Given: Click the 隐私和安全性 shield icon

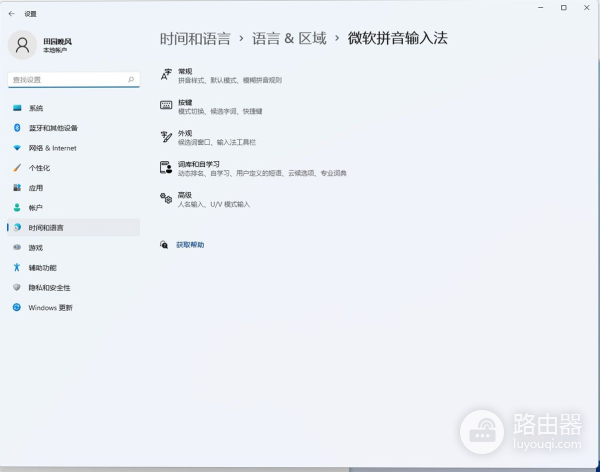Looking at the screenshot, I should pos(17,287).
